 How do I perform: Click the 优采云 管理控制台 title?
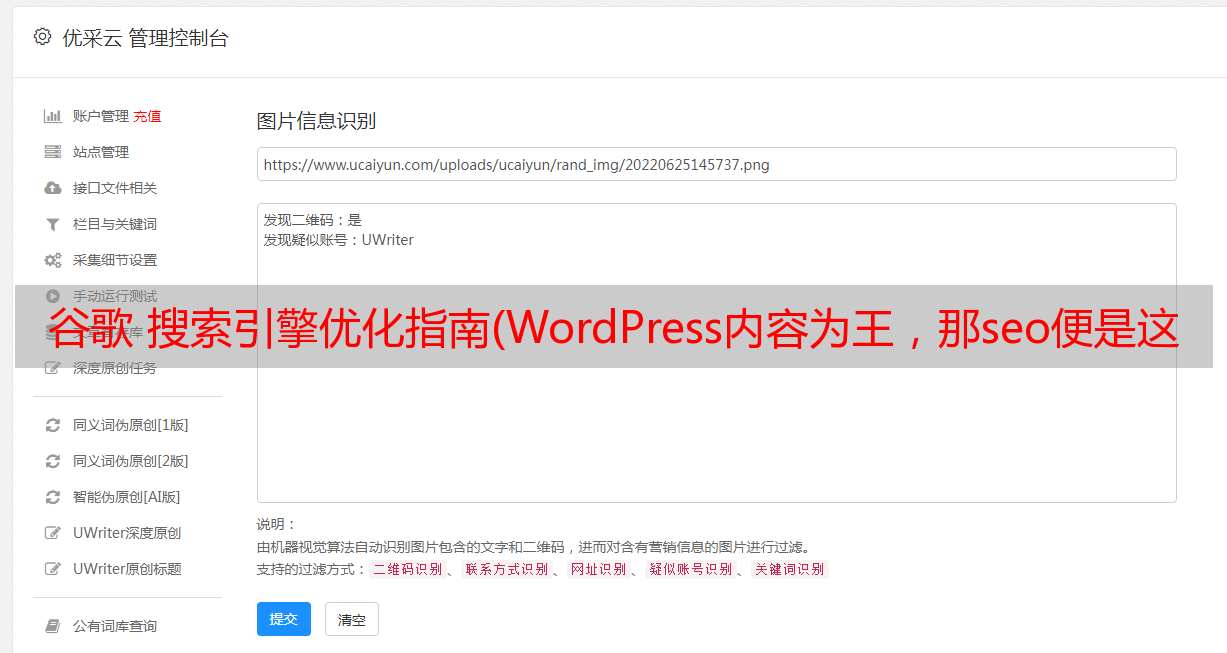point(145,38)
